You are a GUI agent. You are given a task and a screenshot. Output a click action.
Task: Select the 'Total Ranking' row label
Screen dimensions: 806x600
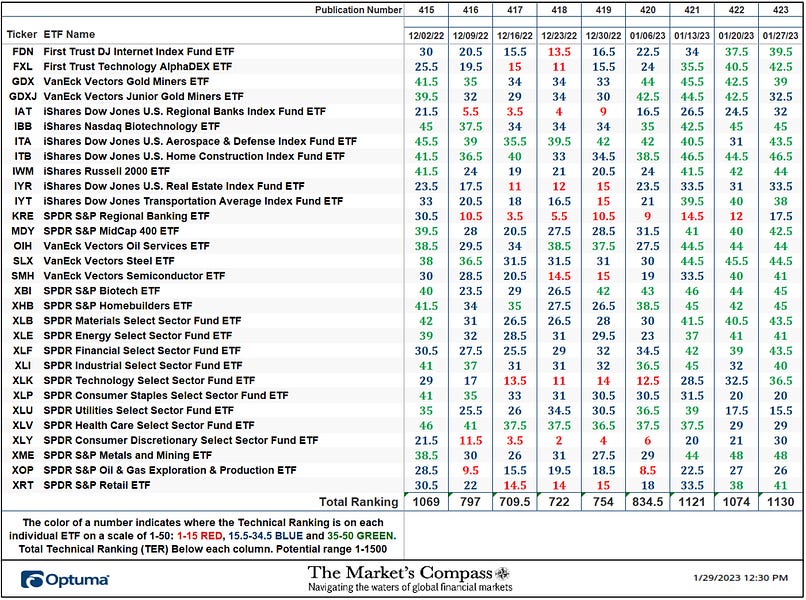click(x=359, y=502)
